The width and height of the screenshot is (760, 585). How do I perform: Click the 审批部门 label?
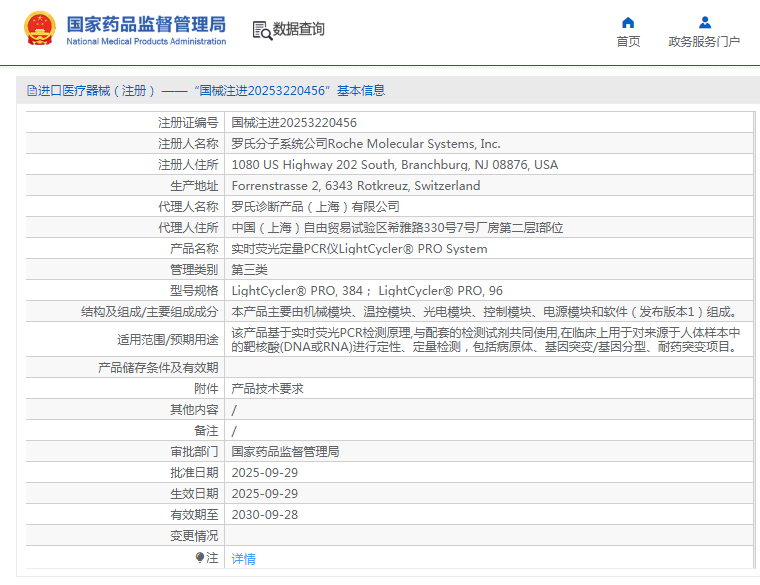(194, 452)
